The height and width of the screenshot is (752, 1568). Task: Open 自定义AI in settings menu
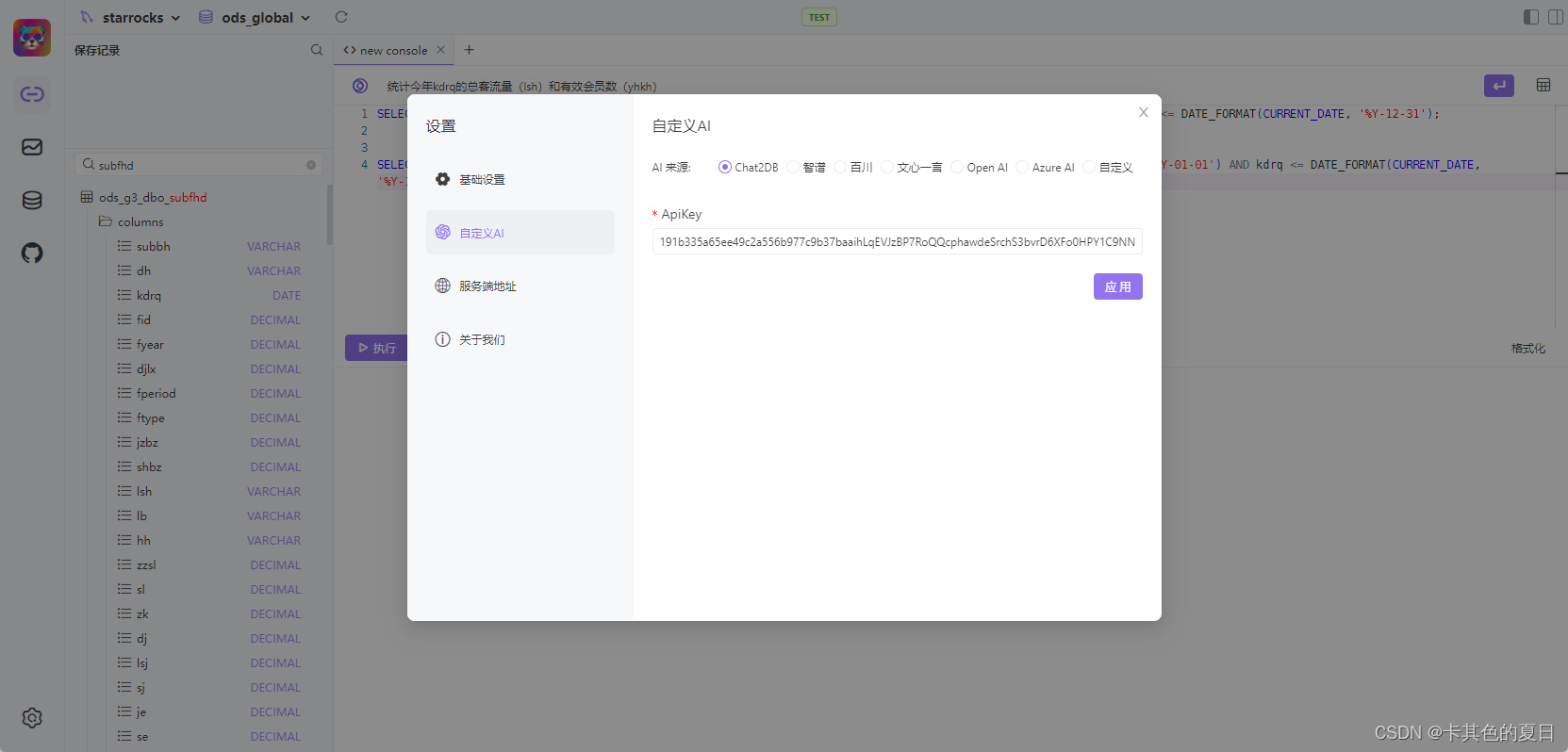coord(520,233)
